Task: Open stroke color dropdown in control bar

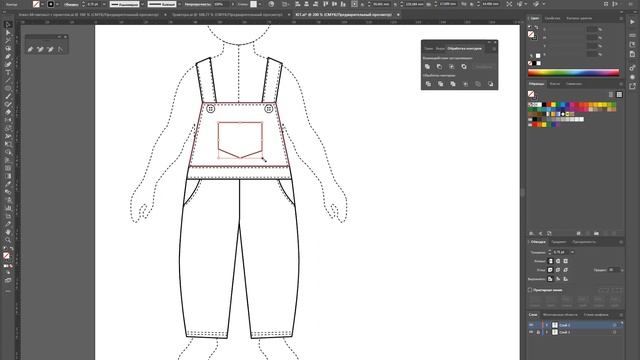Action: [57, 4]
